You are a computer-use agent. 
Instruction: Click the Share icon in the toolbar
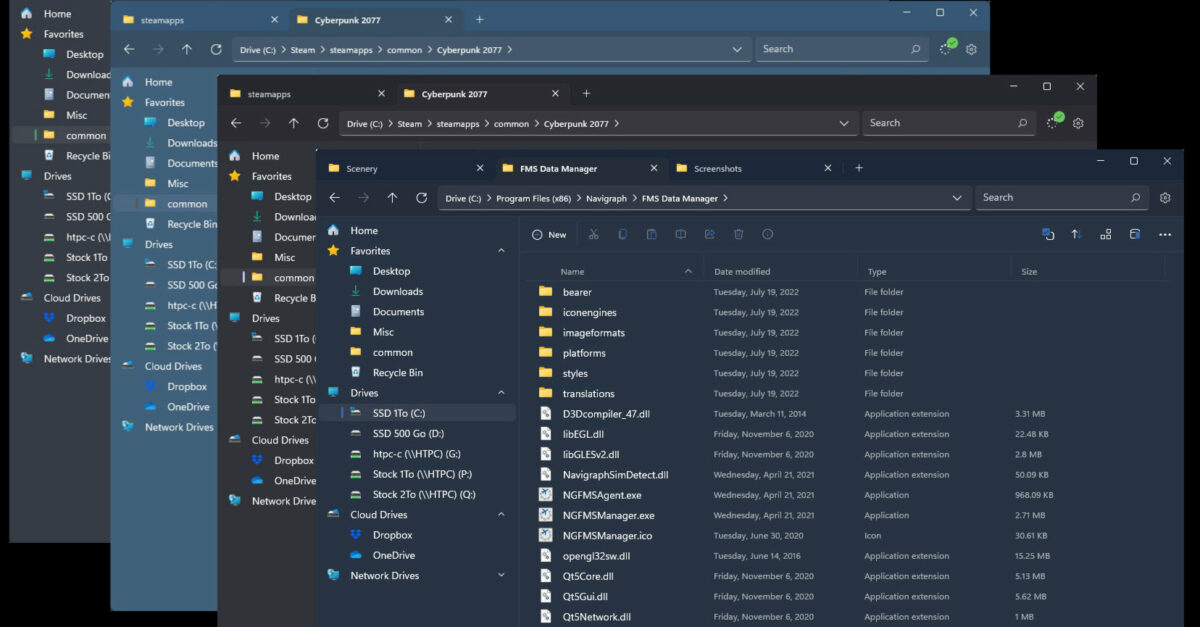[708, 234]
